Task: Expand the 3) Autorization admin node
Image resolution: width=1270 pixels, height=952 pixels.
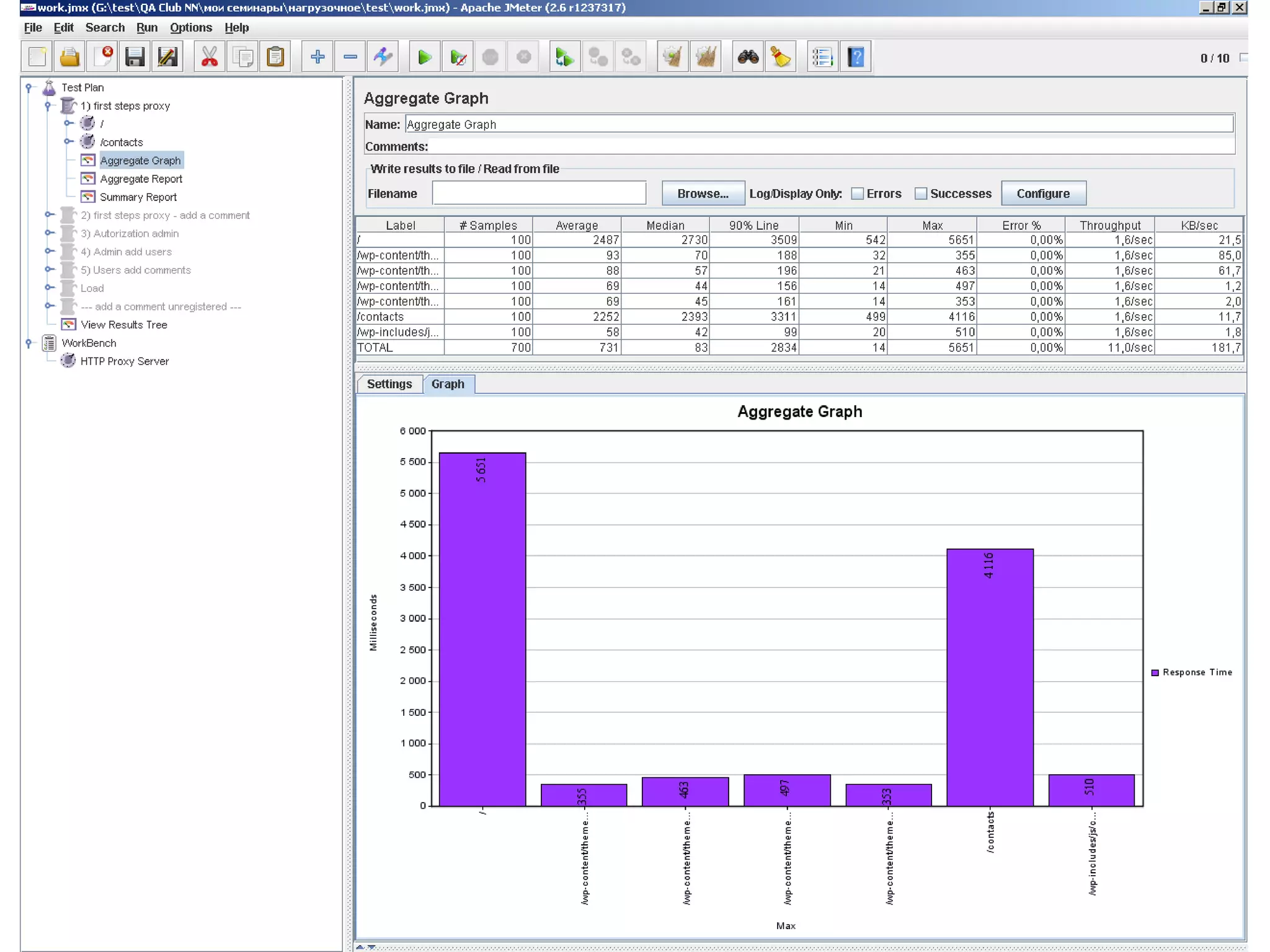Action: click(49, 233)
